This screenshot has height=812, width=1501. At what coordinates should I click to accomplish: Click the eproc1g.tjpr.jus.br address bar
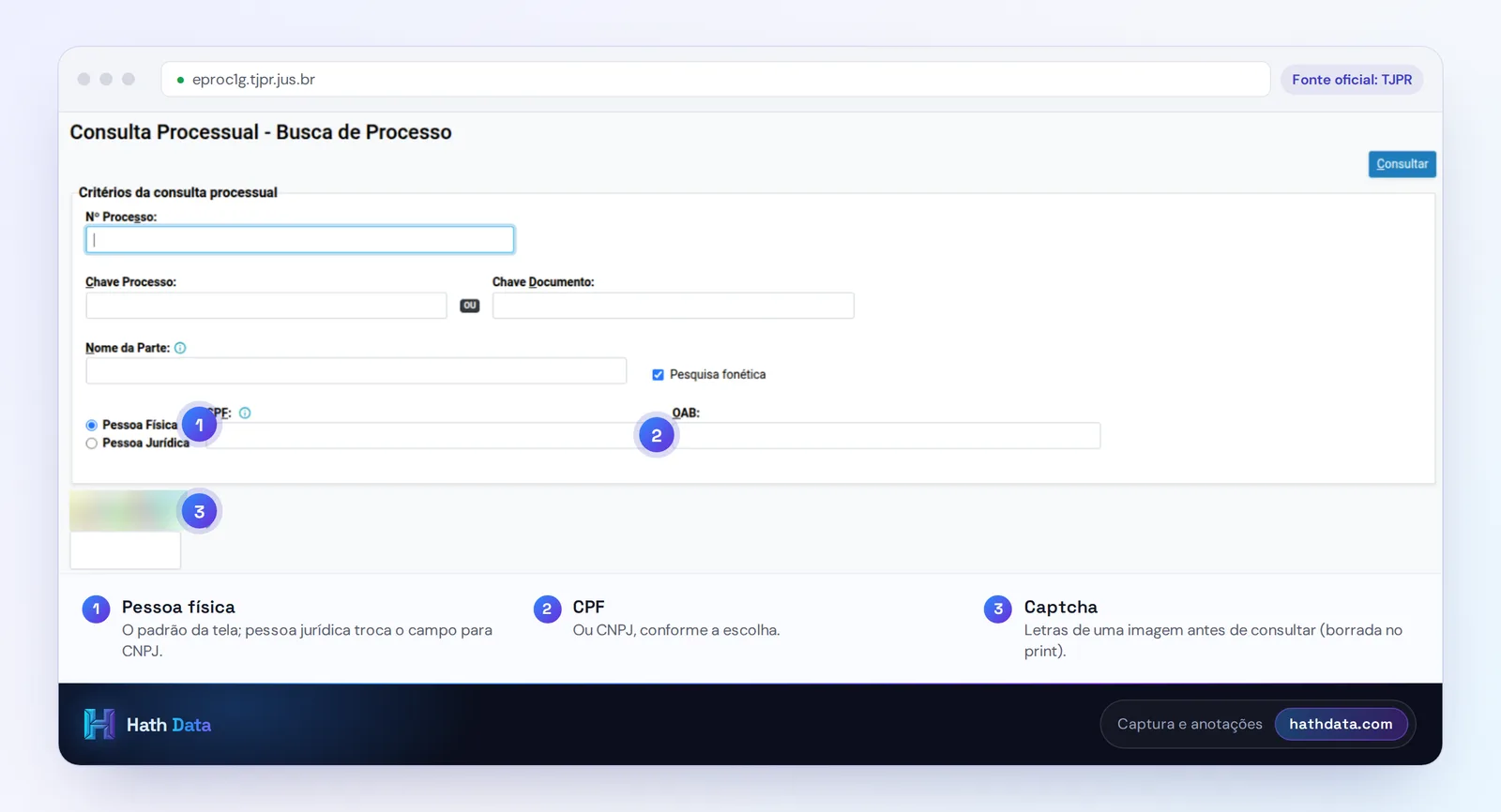716,80
